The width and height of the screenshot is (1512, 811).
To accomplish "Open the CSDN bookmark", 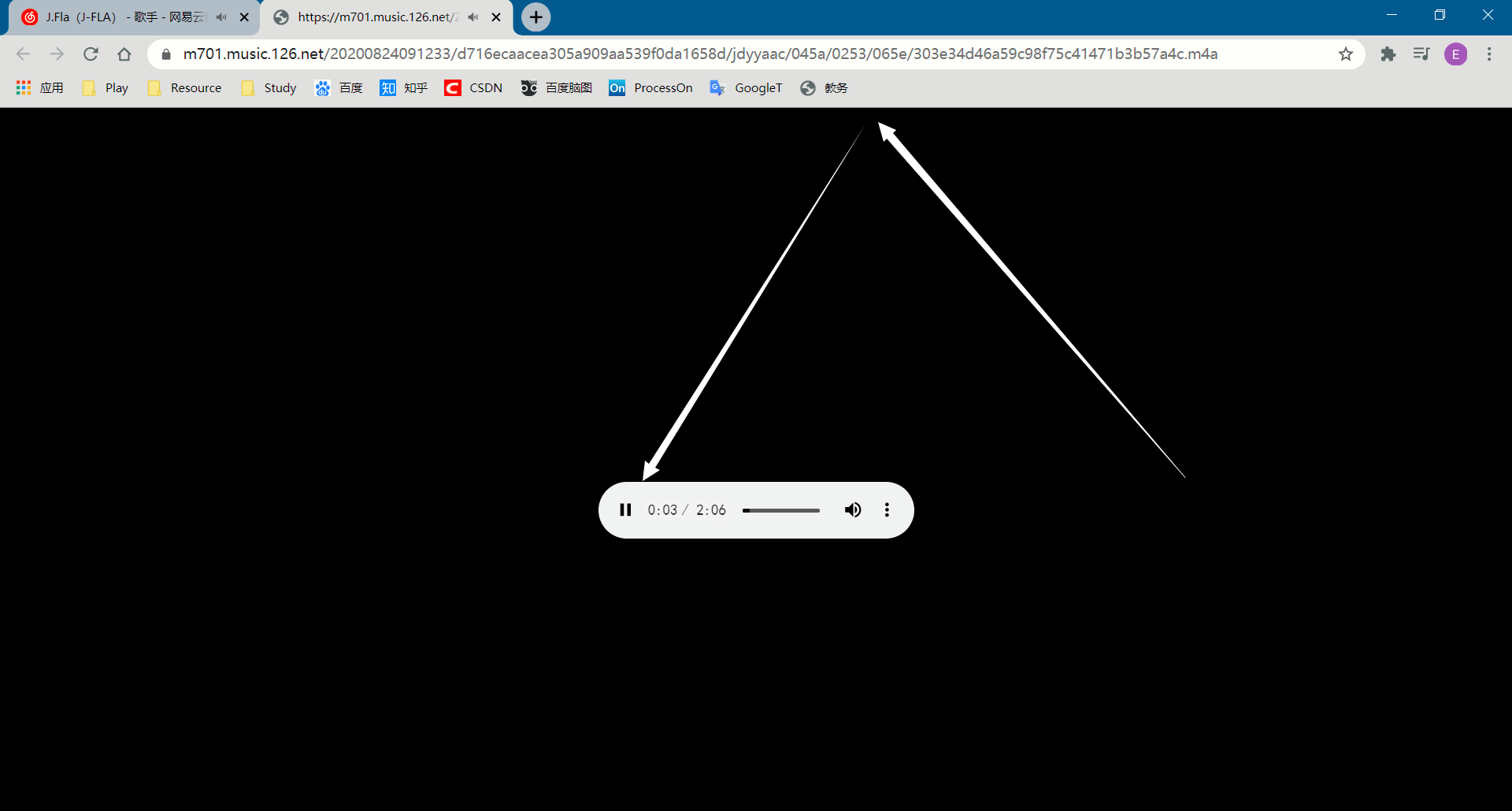I will pyautogui.click(x=473, y=88).
